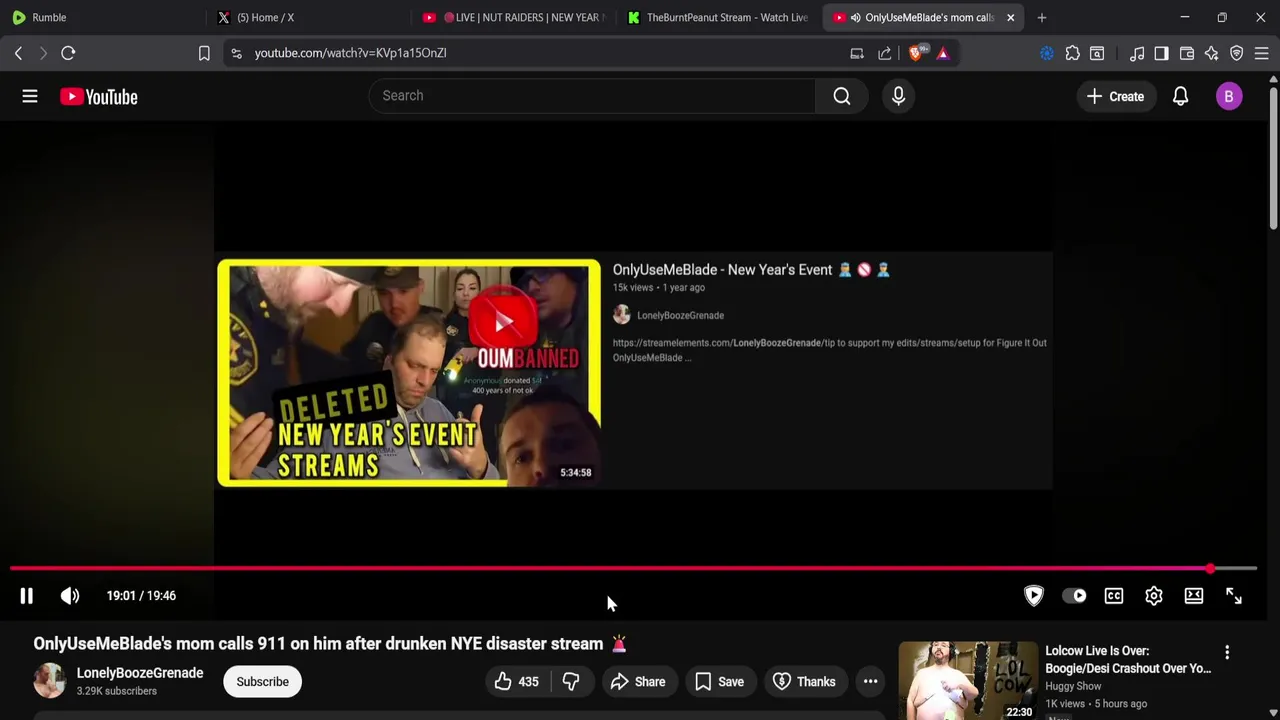Go to YouTube home via logo
1280x720 pixels.
[98, 97]
